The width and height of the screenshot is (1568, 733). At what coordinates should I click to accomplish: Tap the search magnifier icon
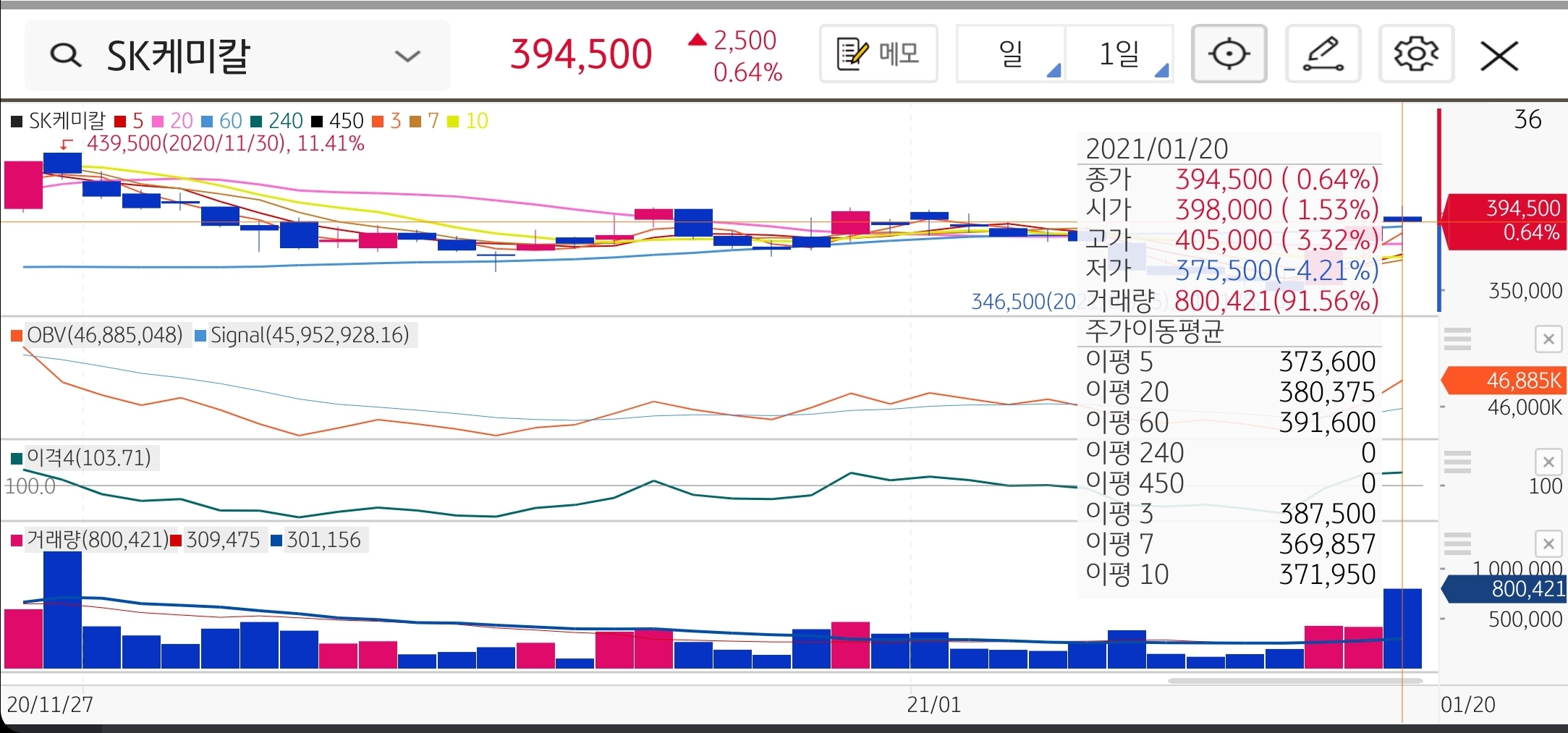pyautogui.click(x=66, y=55)
